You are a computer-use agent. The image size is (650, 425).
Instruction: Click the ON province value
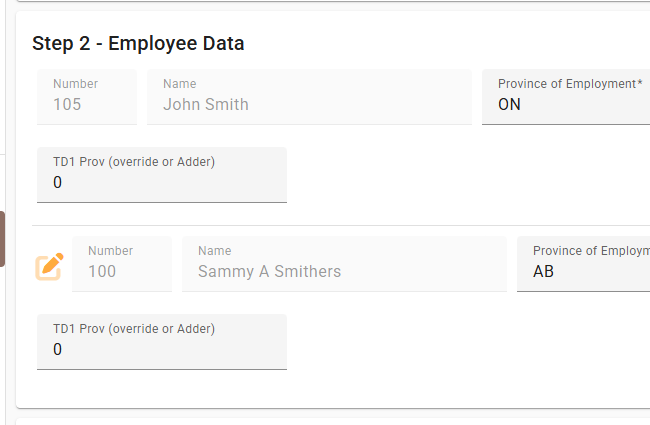(x=509, y=105)
